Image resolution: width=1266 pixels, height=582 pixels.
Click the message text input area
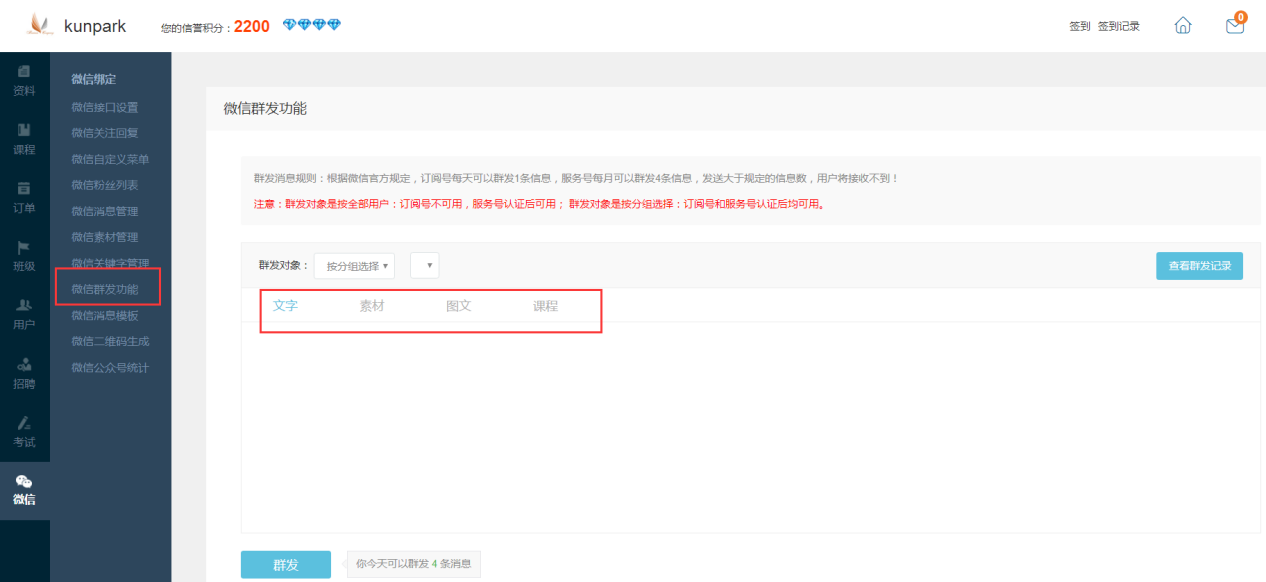(750, 427)
